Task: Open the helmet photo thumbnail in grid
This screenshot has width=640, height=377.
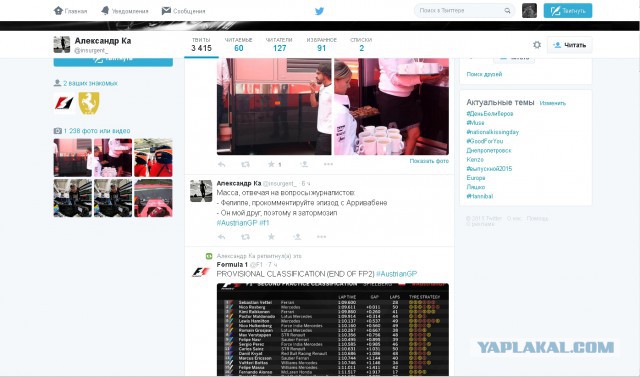Action: click(153, 157)
